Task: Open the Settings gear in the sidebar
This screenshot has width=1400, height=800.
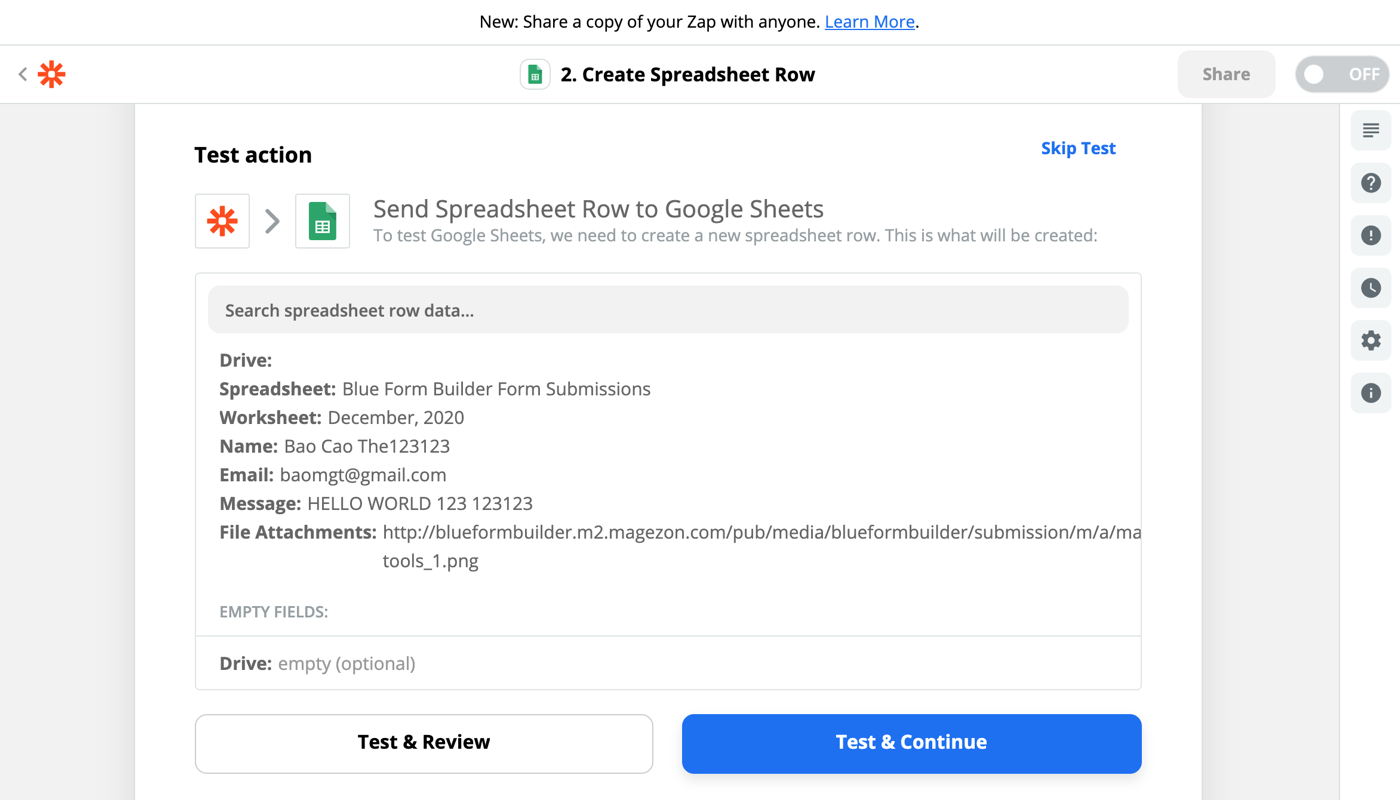Action: 1370,340
